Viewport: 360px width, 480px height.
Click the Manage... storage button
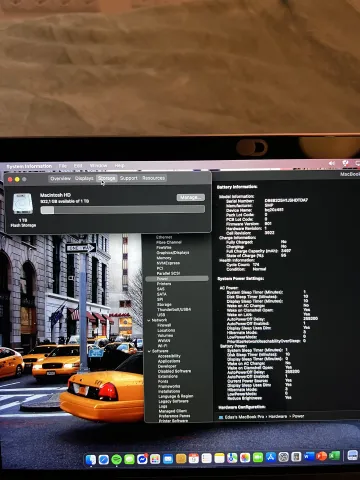(x=191, y=197)
